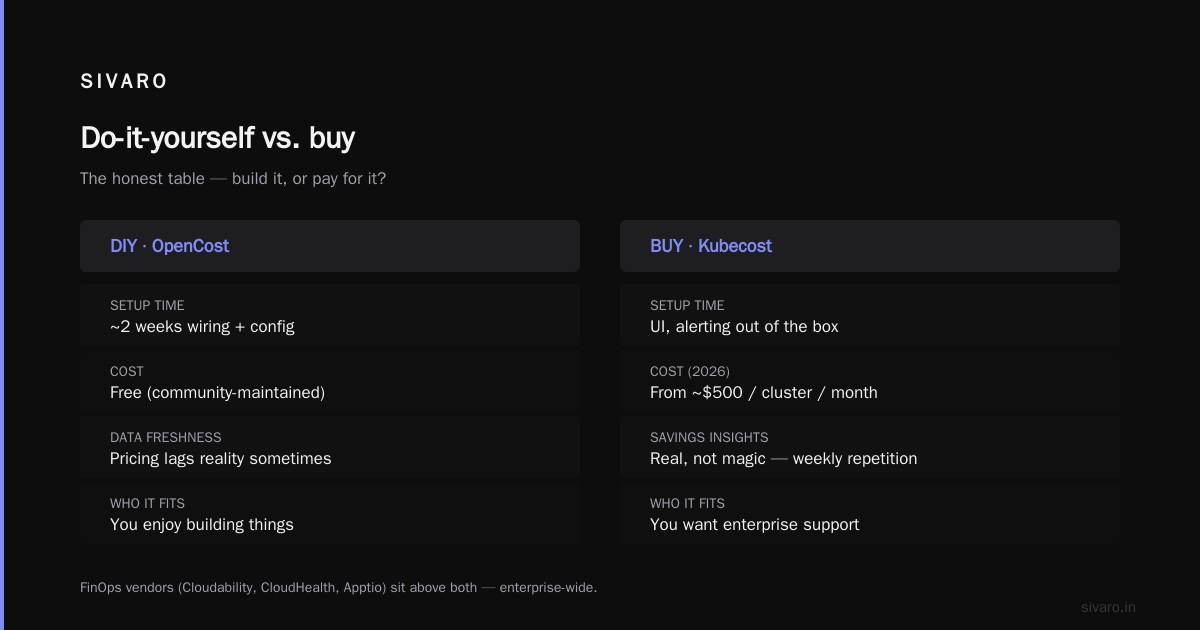1200x630 pixels.
Task: Click 'UI, alerting out of the box' cell
Action: pos(870,316)
